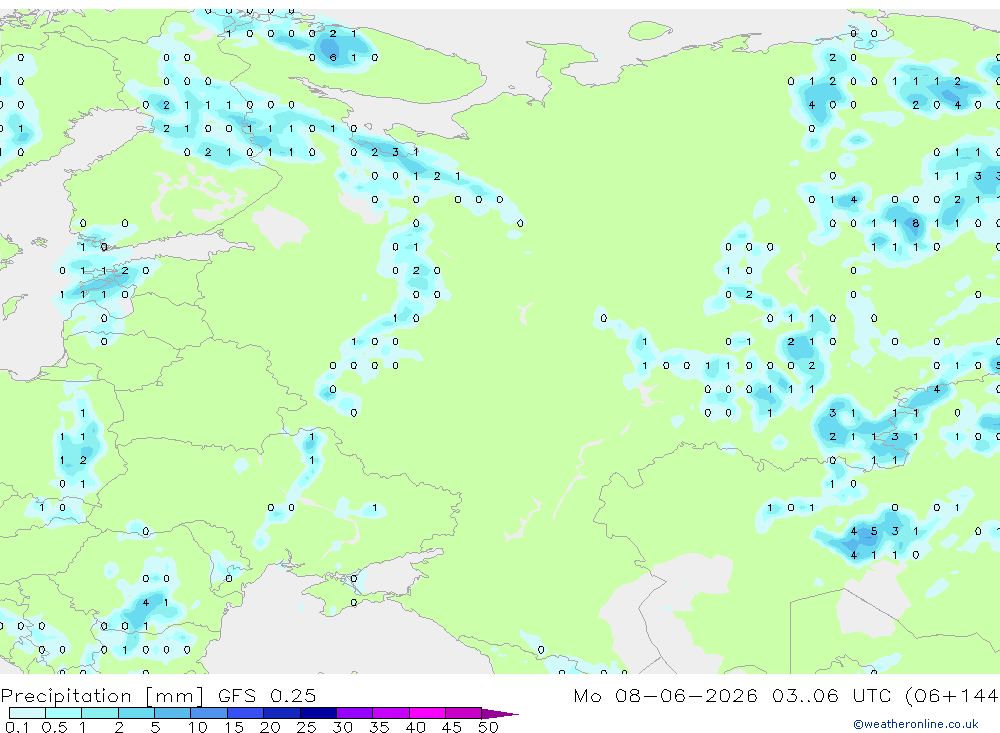Click the legend scale label "35"
This screenshot has height=733, width=1000.
point(379,727)
